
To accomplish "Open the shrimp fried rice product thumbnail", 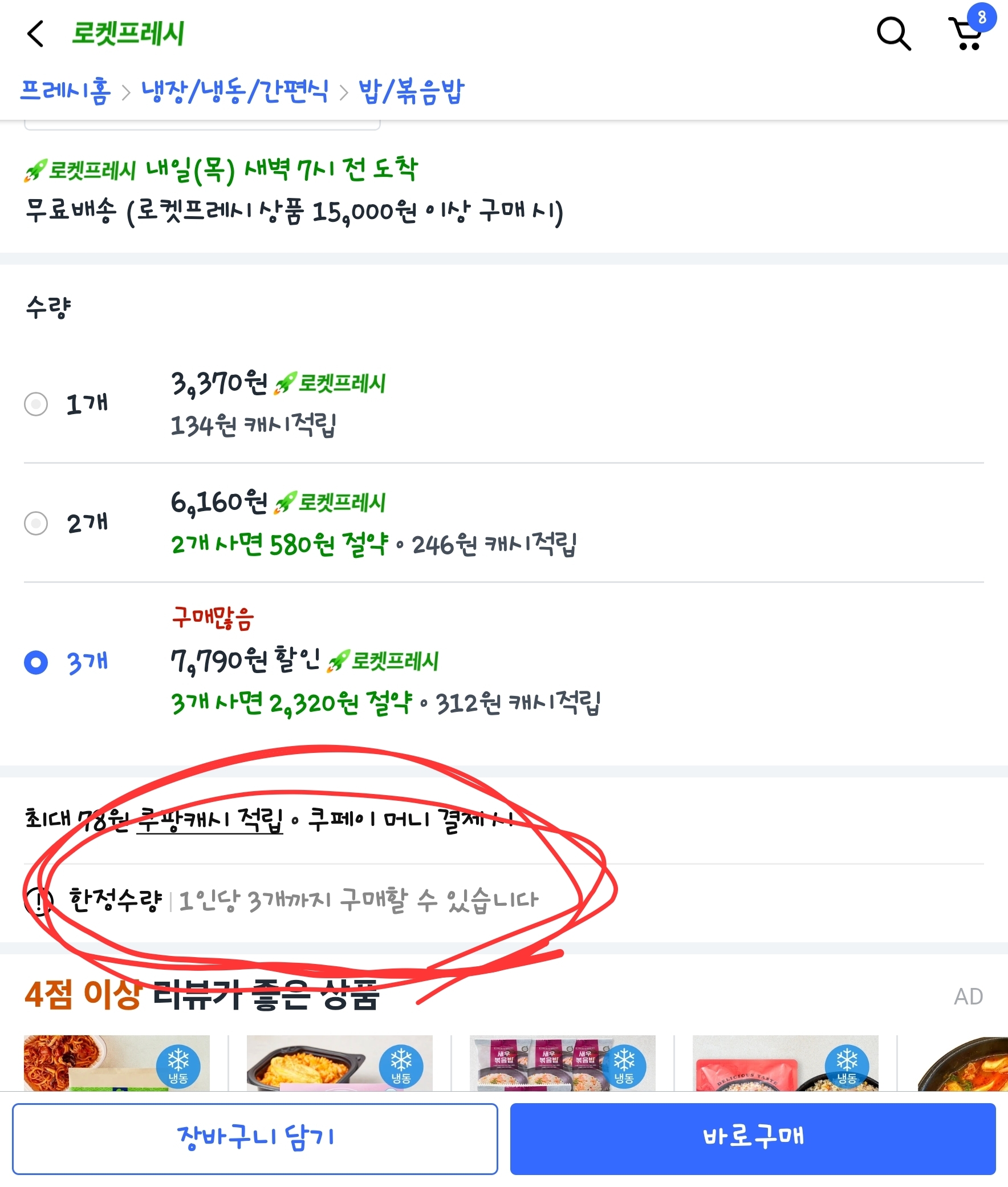I will click(x=563, y=1063).
